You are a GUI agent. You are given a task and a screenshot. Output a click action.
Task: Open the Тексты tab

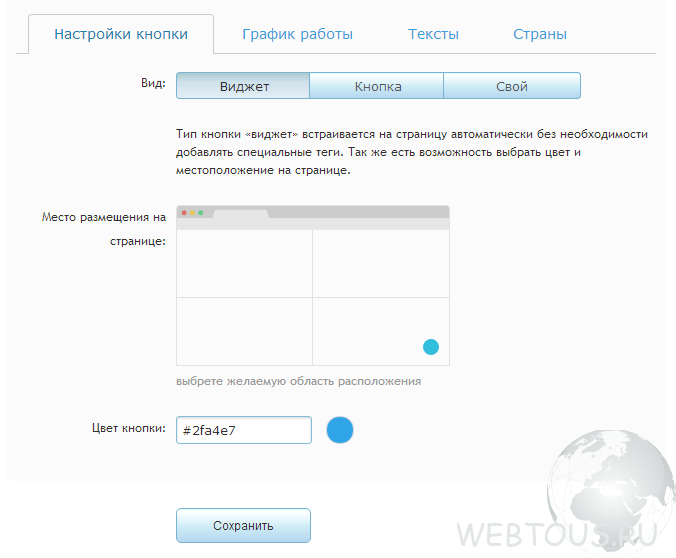coord(433,34)
